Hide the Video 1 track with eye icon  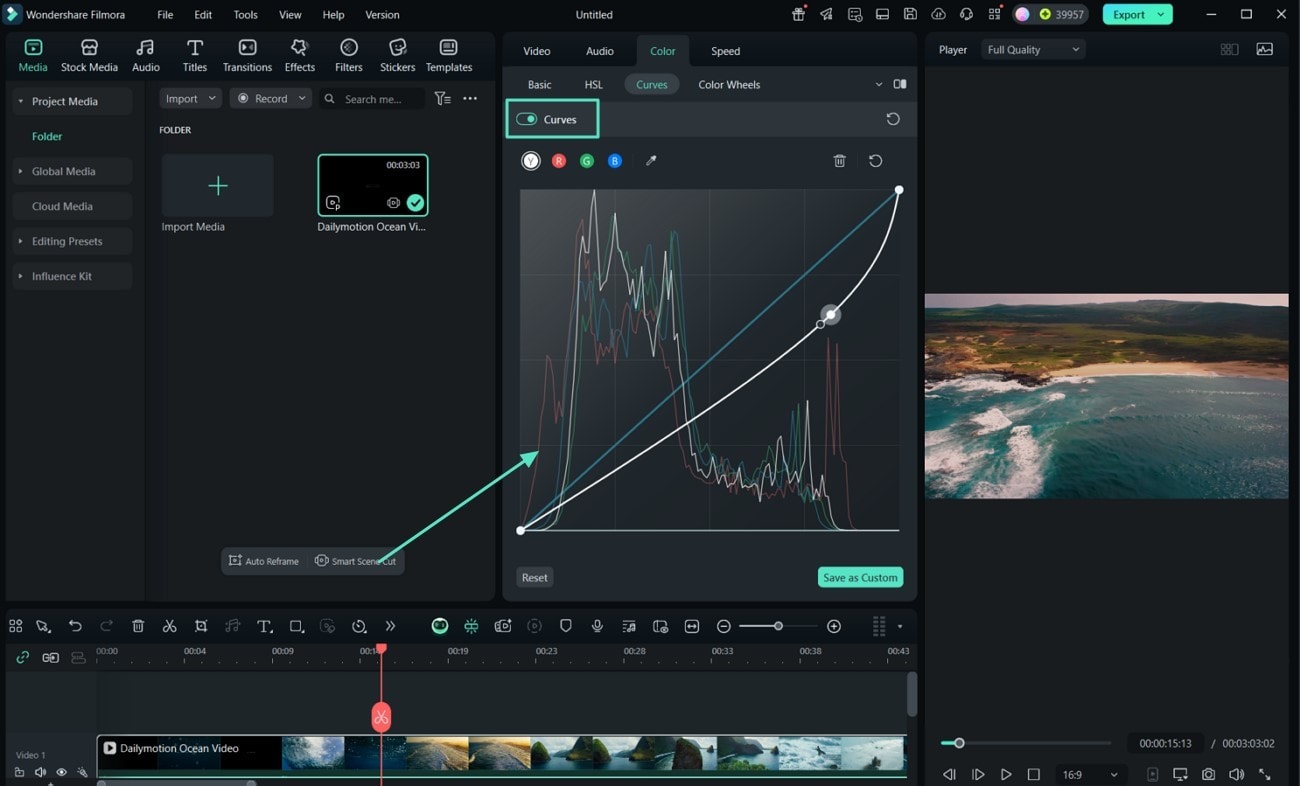tap(61, 772)
